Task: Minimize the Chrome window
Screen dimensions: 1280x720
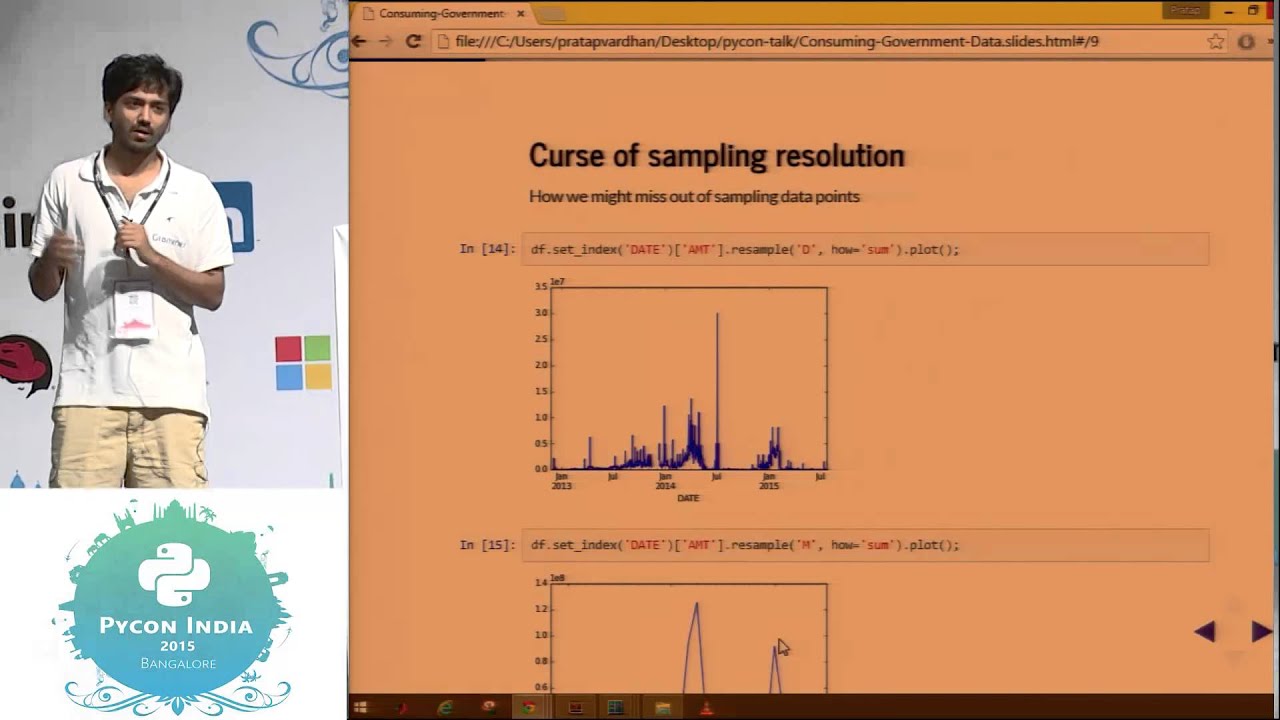Action: (x=1229, y=11)
